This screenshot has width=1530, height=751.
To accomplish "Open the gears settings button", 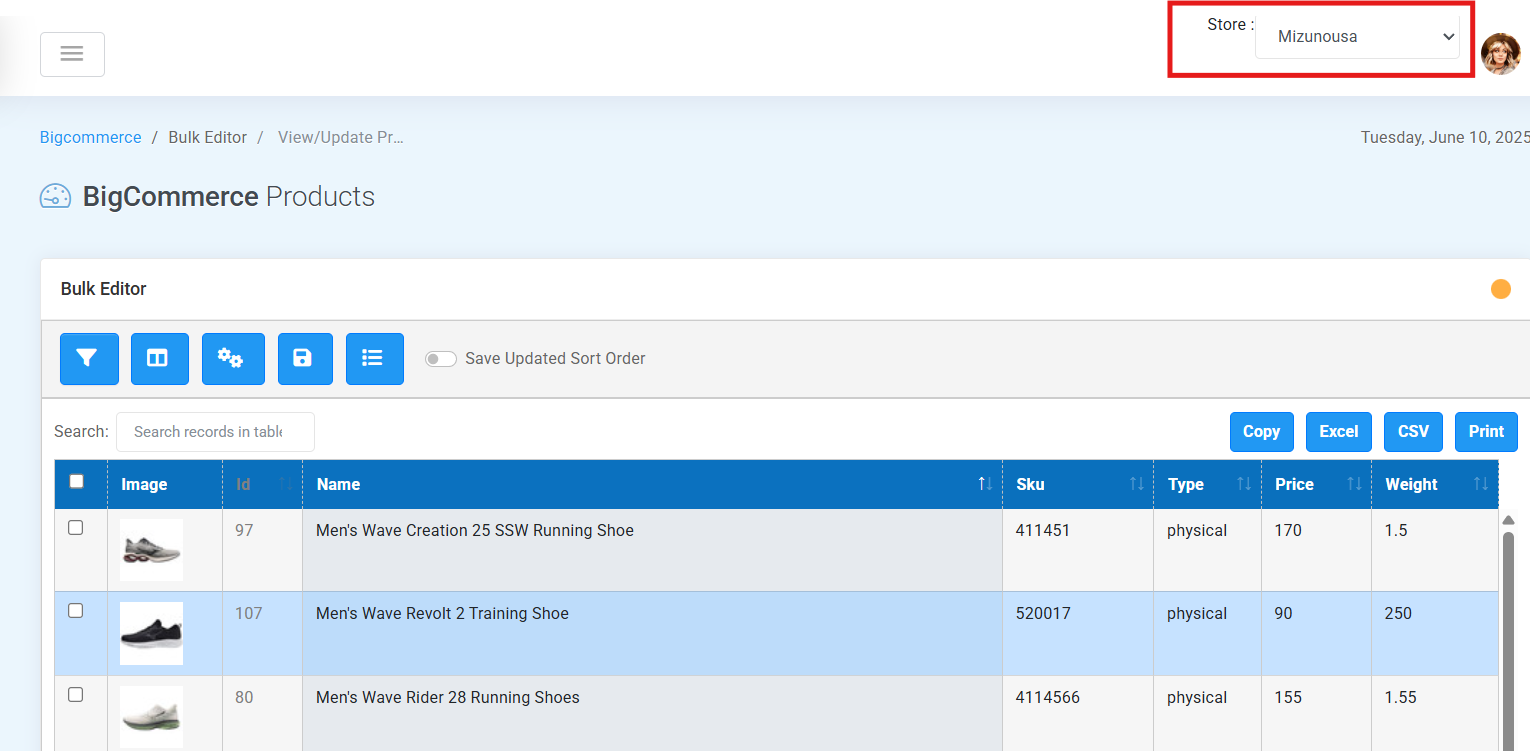I will [x=233, y=359].
